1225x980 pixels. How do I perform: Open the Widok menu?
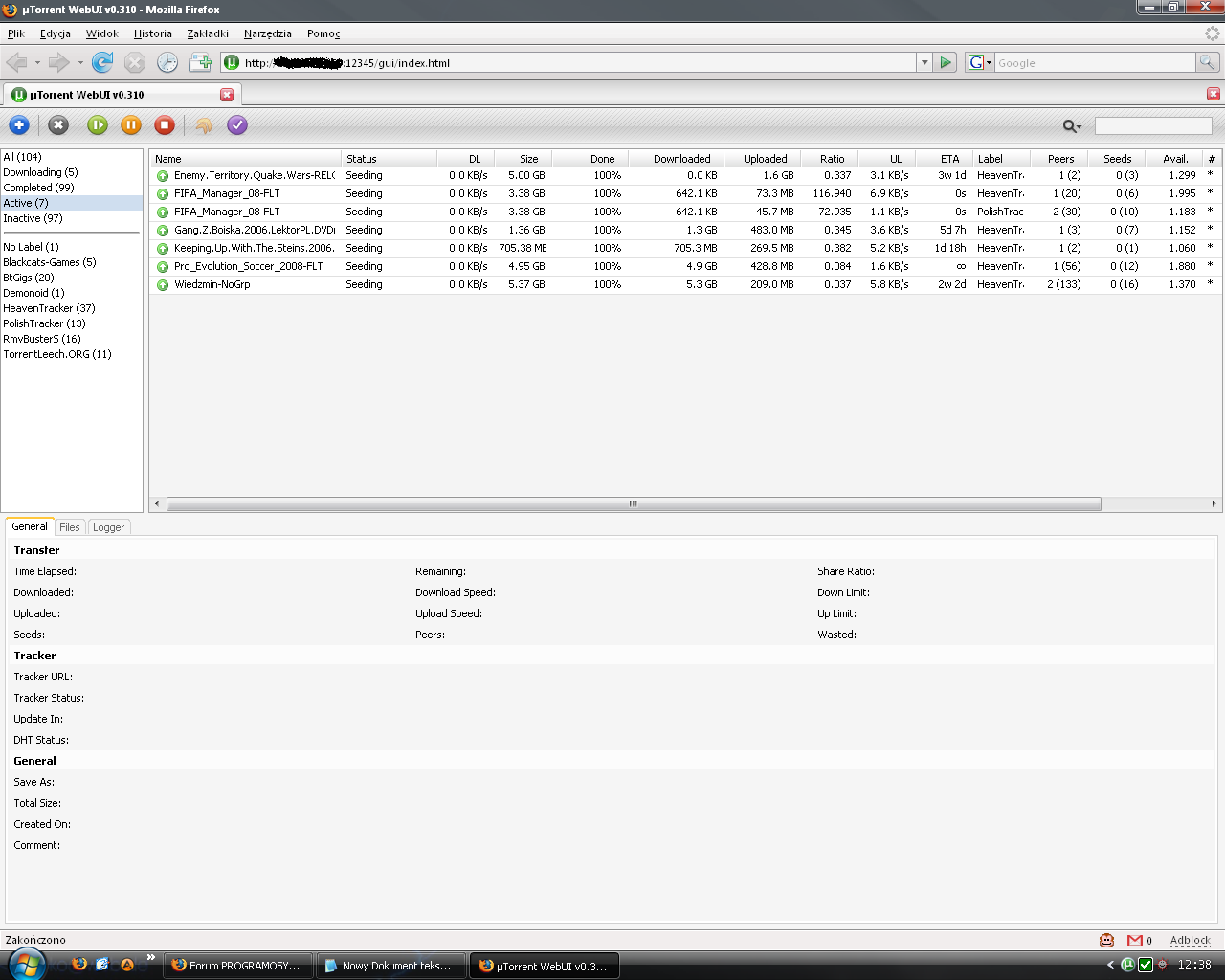pos(102,33)
